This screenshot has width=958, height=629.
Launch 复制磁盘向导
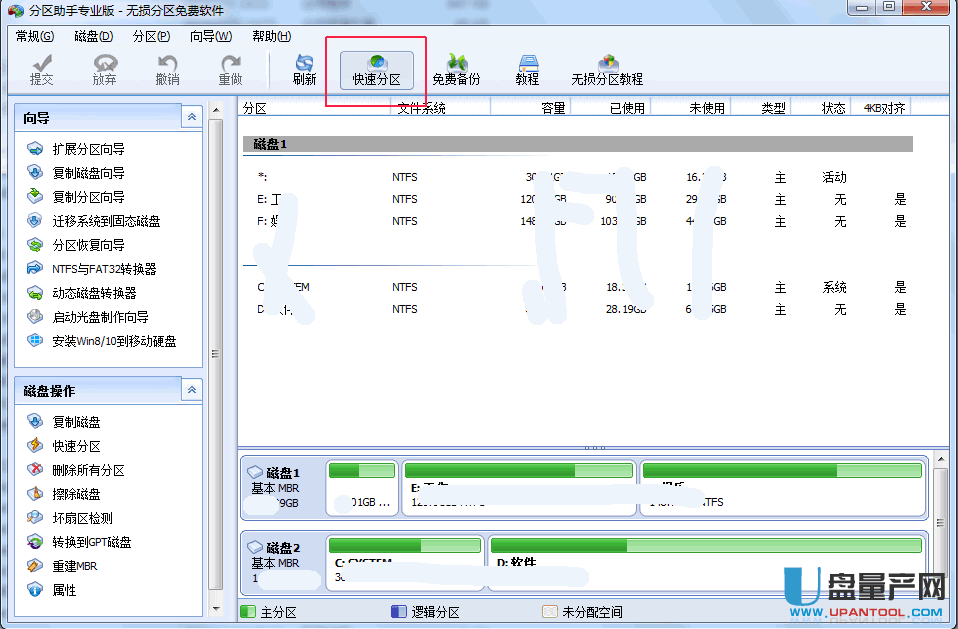[x=76, y=173]
